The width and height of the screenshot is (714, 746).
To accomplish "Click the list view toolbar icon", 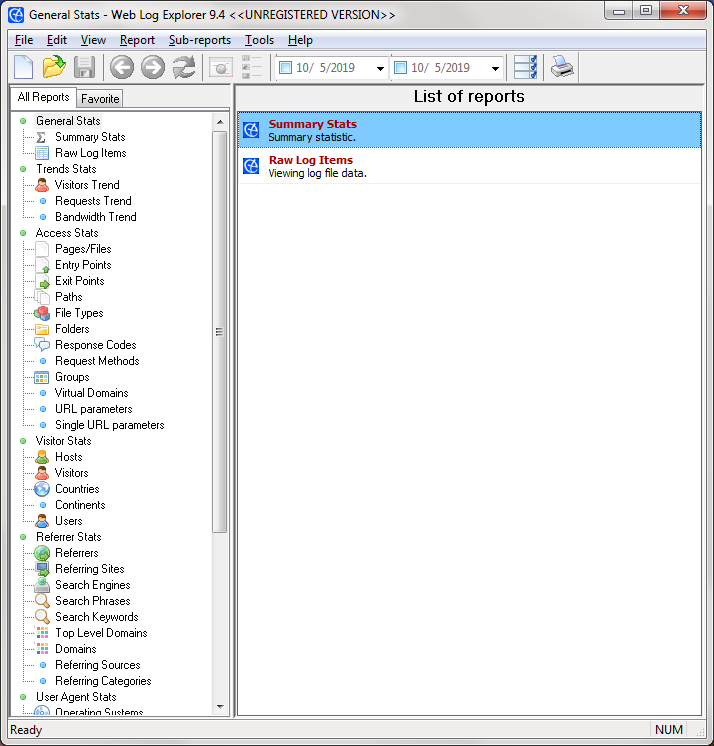I will pos(252,67).
